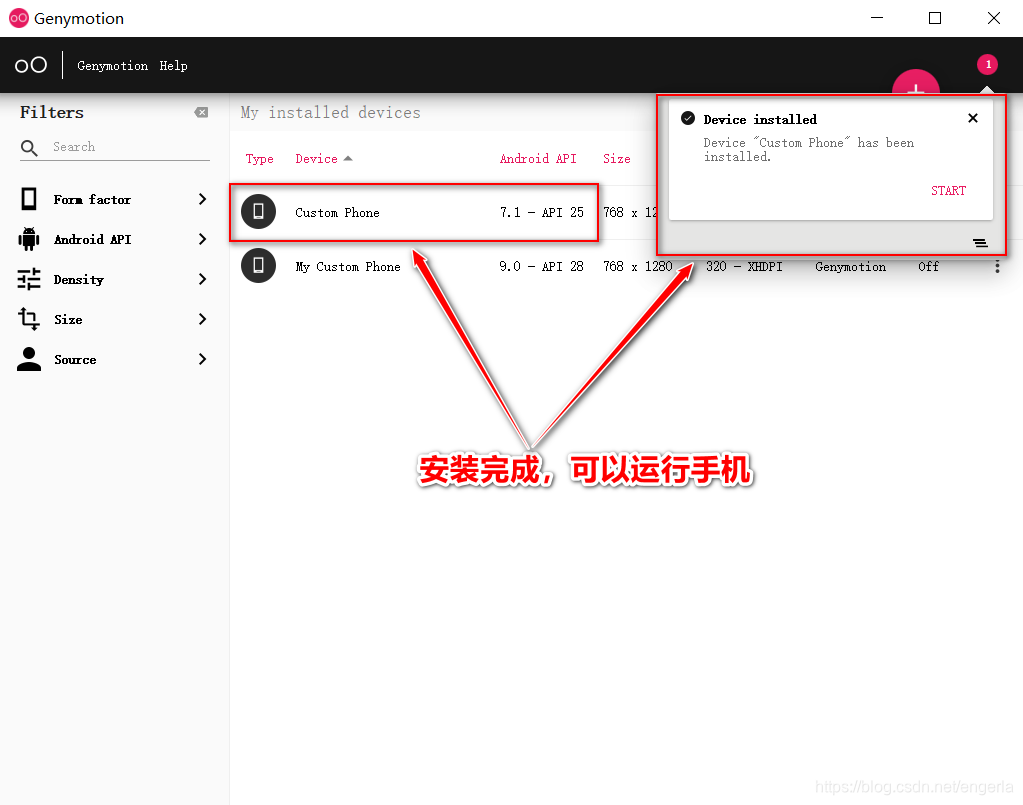The width and height of the screenshot is (1023, 805).
Task: Open the My Custom Phone three-dot menu
Action: coord(997,267)
